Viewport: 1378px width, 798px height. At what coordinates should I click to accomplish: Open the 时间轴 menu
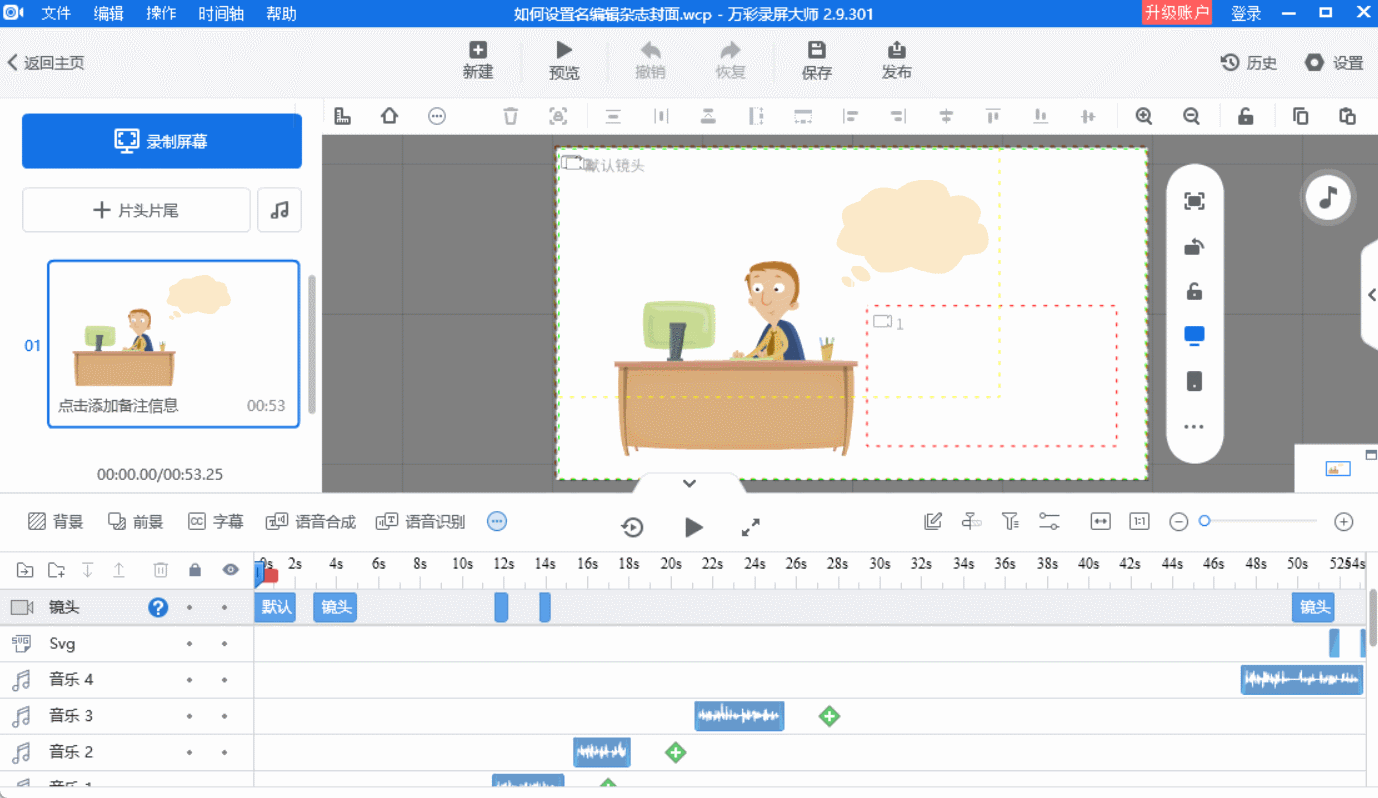click(221, 13)
